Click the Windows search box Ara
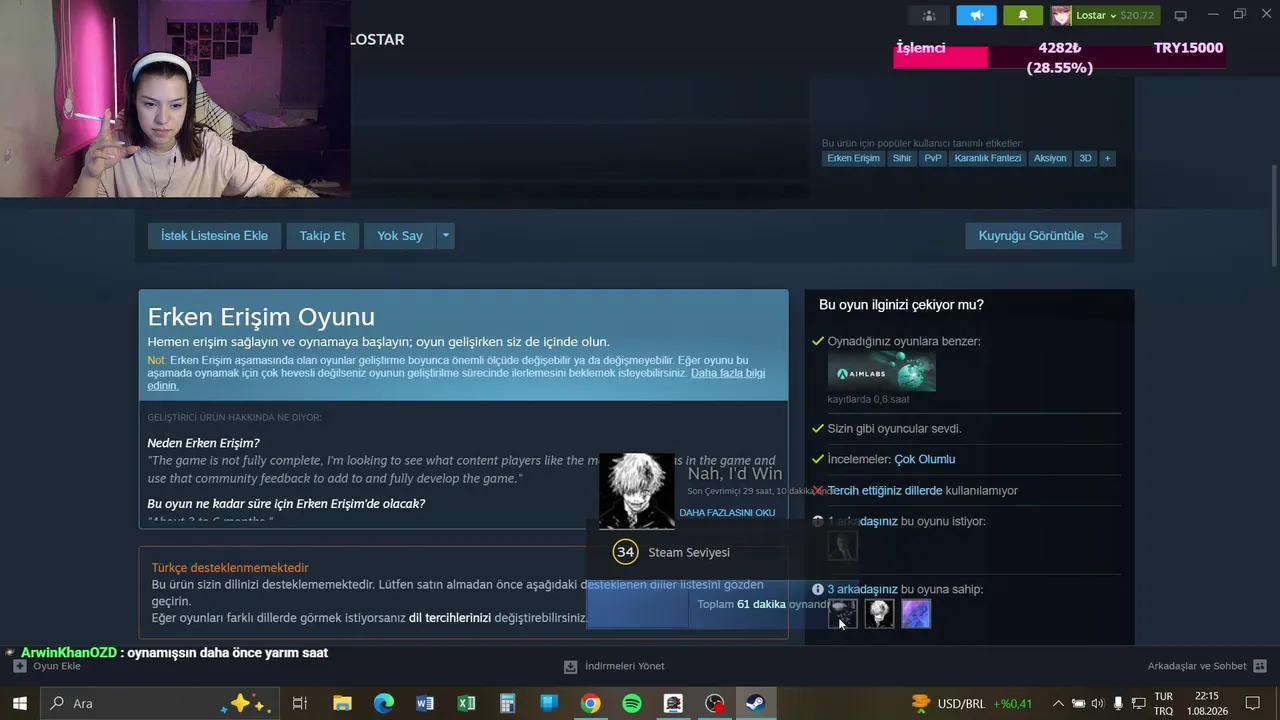 coord(158,703)
